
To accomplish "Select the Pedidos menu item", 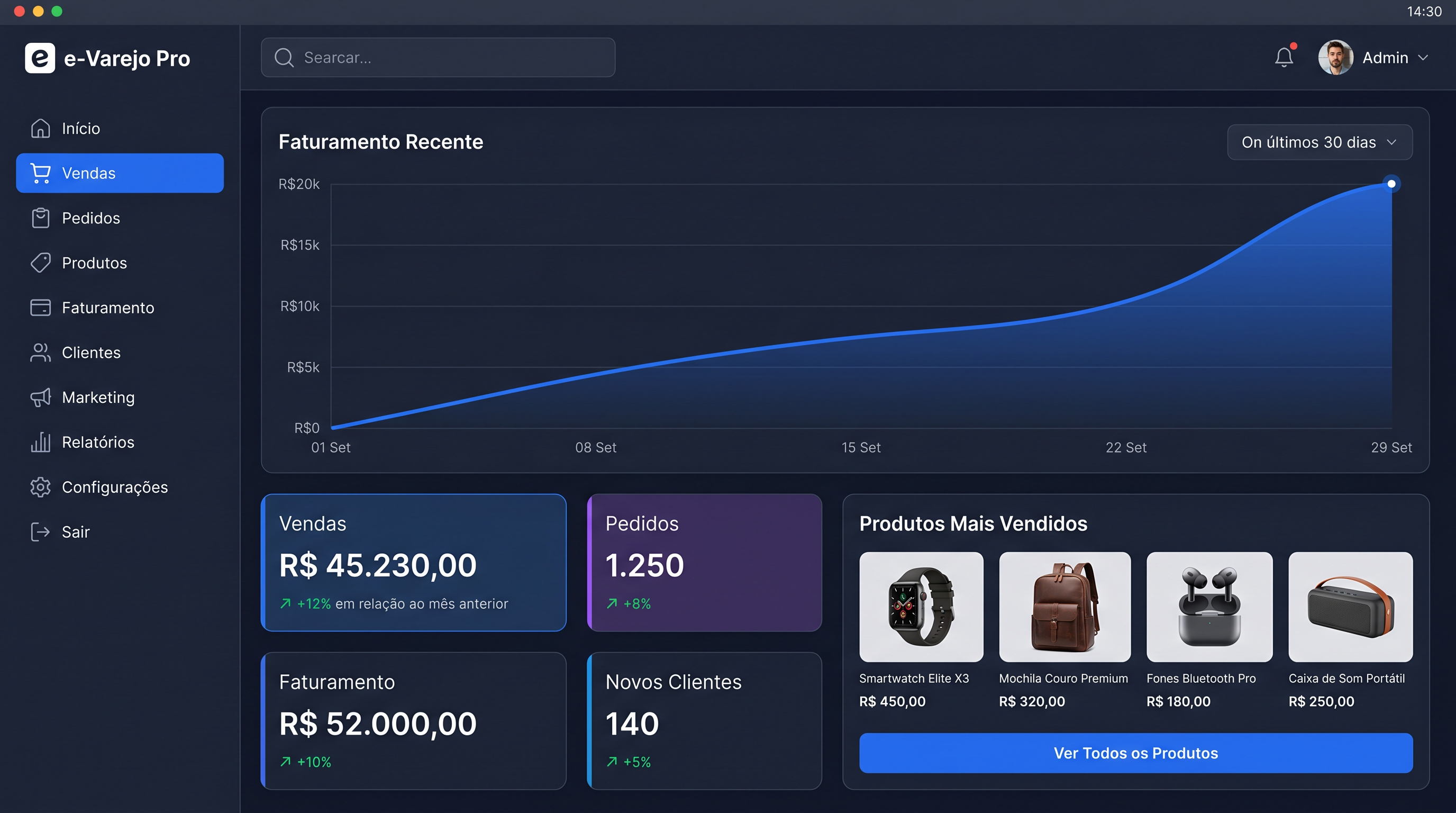I will [120, 218].
